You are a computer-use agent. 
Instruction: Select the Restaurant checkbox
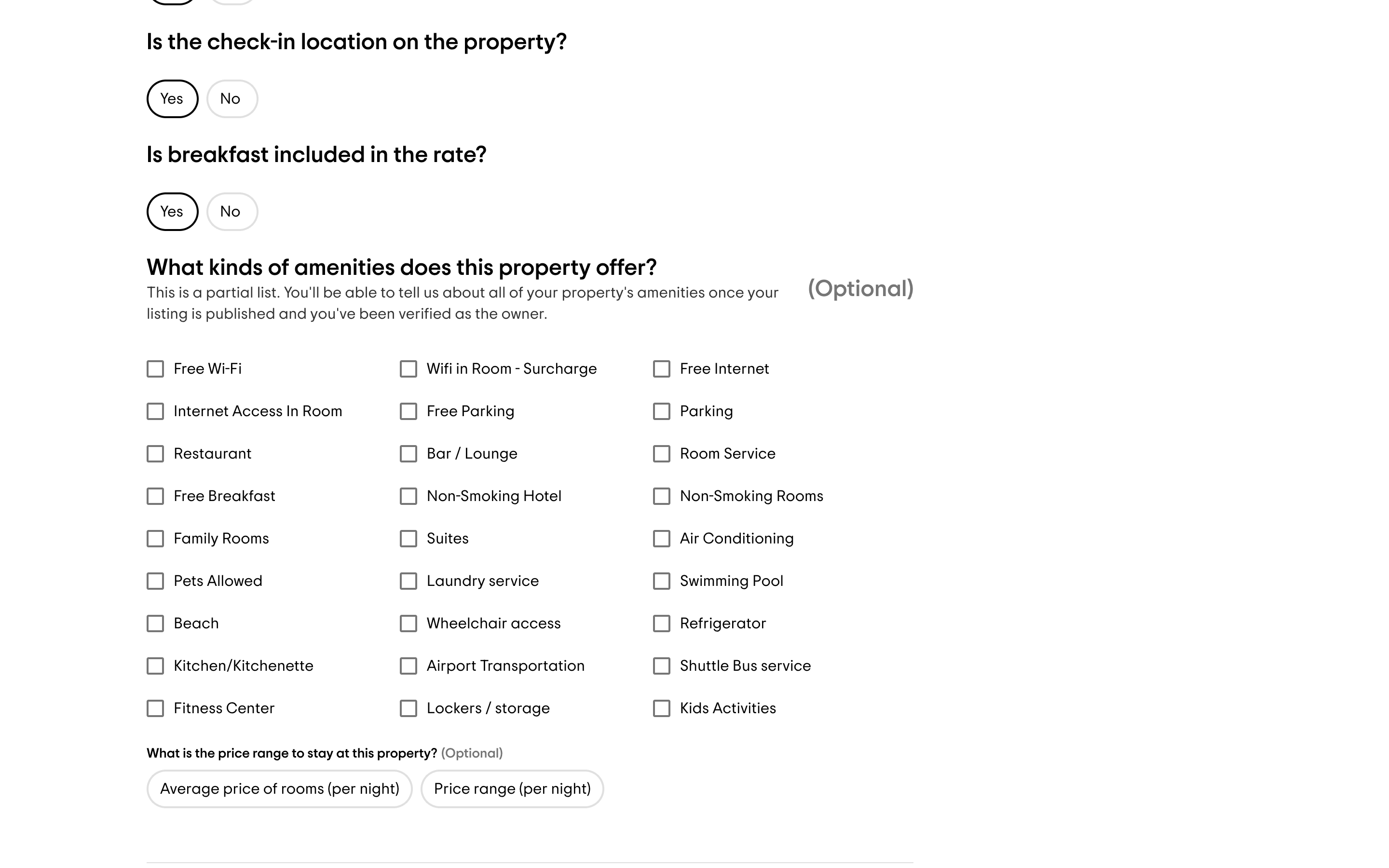[x=155, y=453]
